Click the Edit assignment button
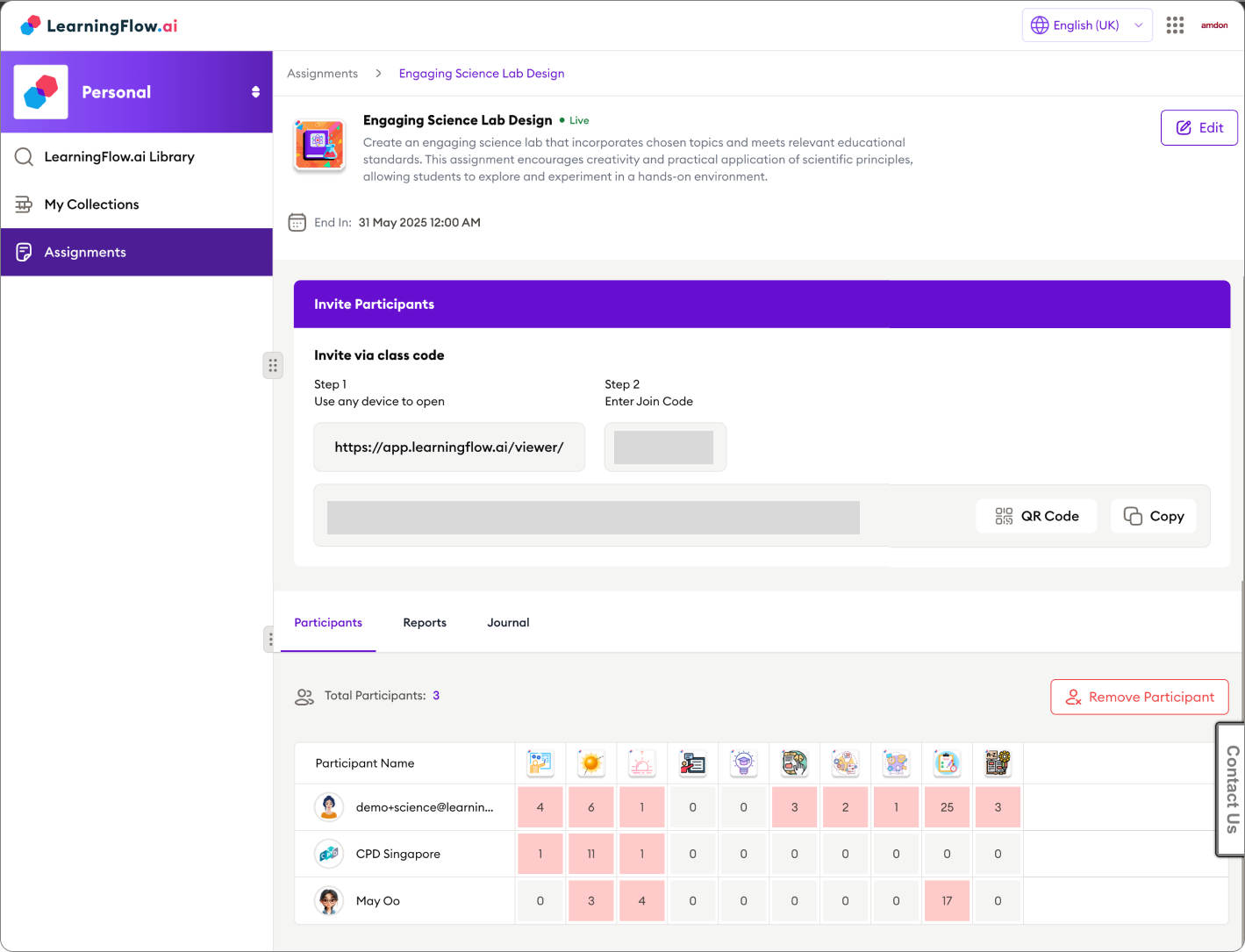 (x=1198, y=127)
